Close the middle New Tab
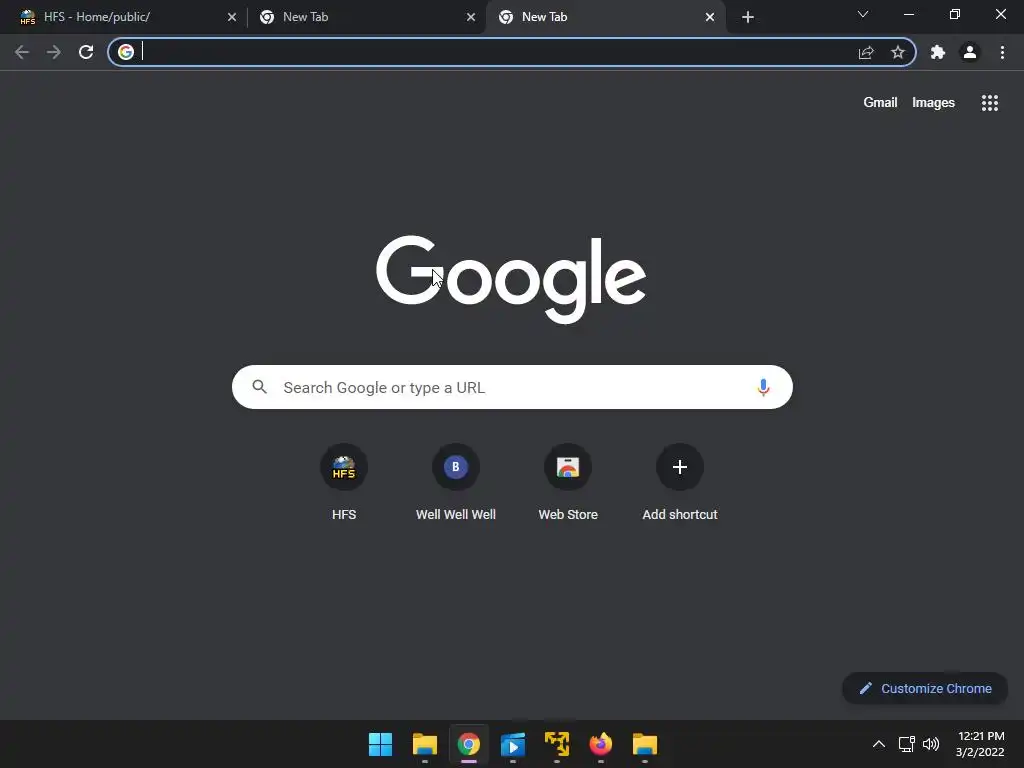1024x768 pixels. pos(471,17)
